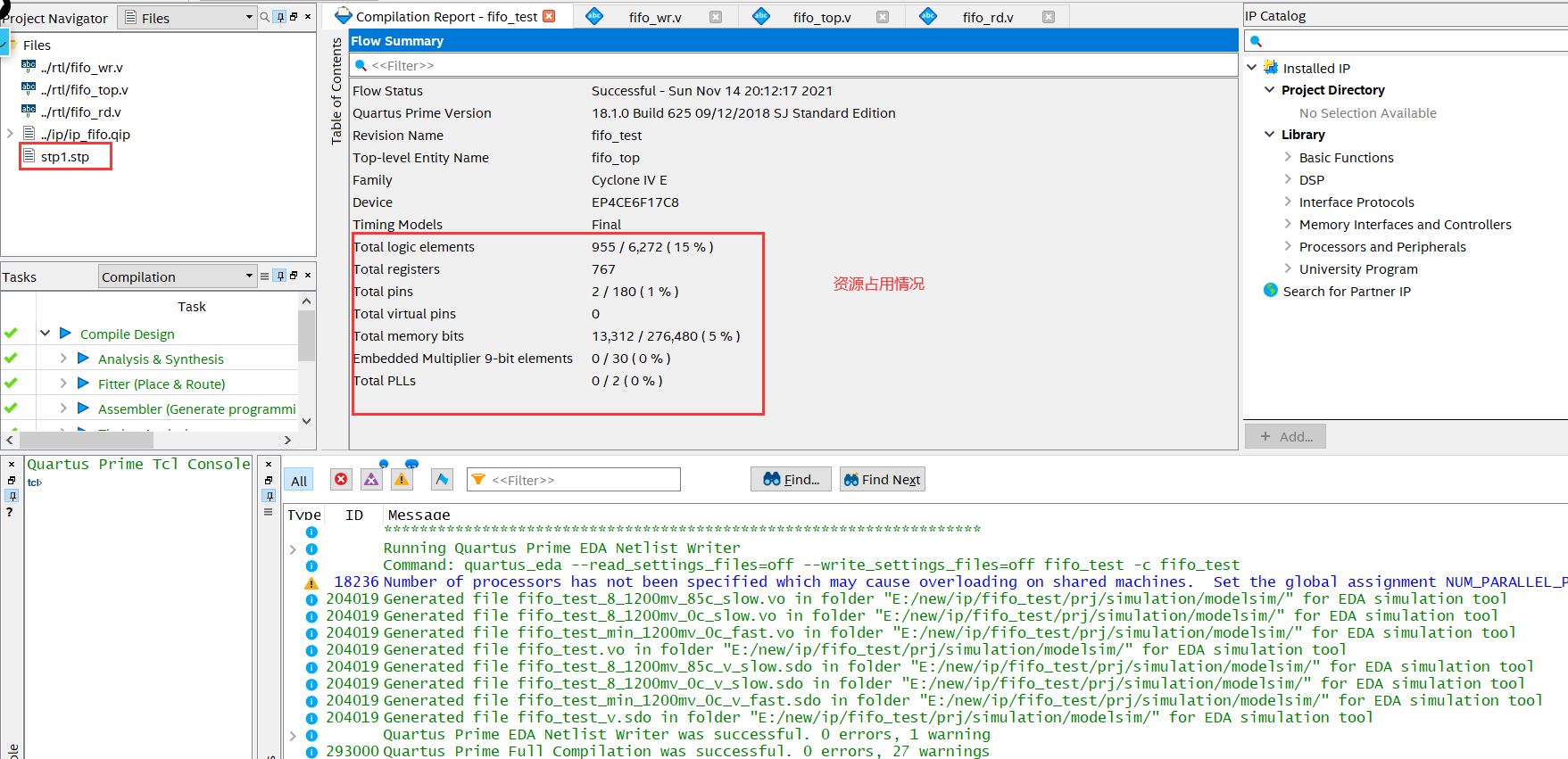Undock the Tasks panel
1568x759 pixels.
294,276
